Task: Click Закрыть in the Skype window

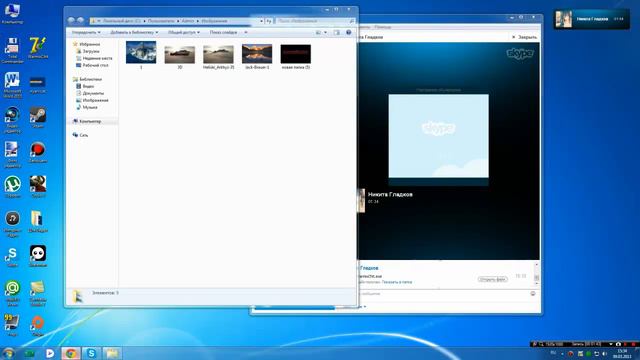Action: click(524, 37)
